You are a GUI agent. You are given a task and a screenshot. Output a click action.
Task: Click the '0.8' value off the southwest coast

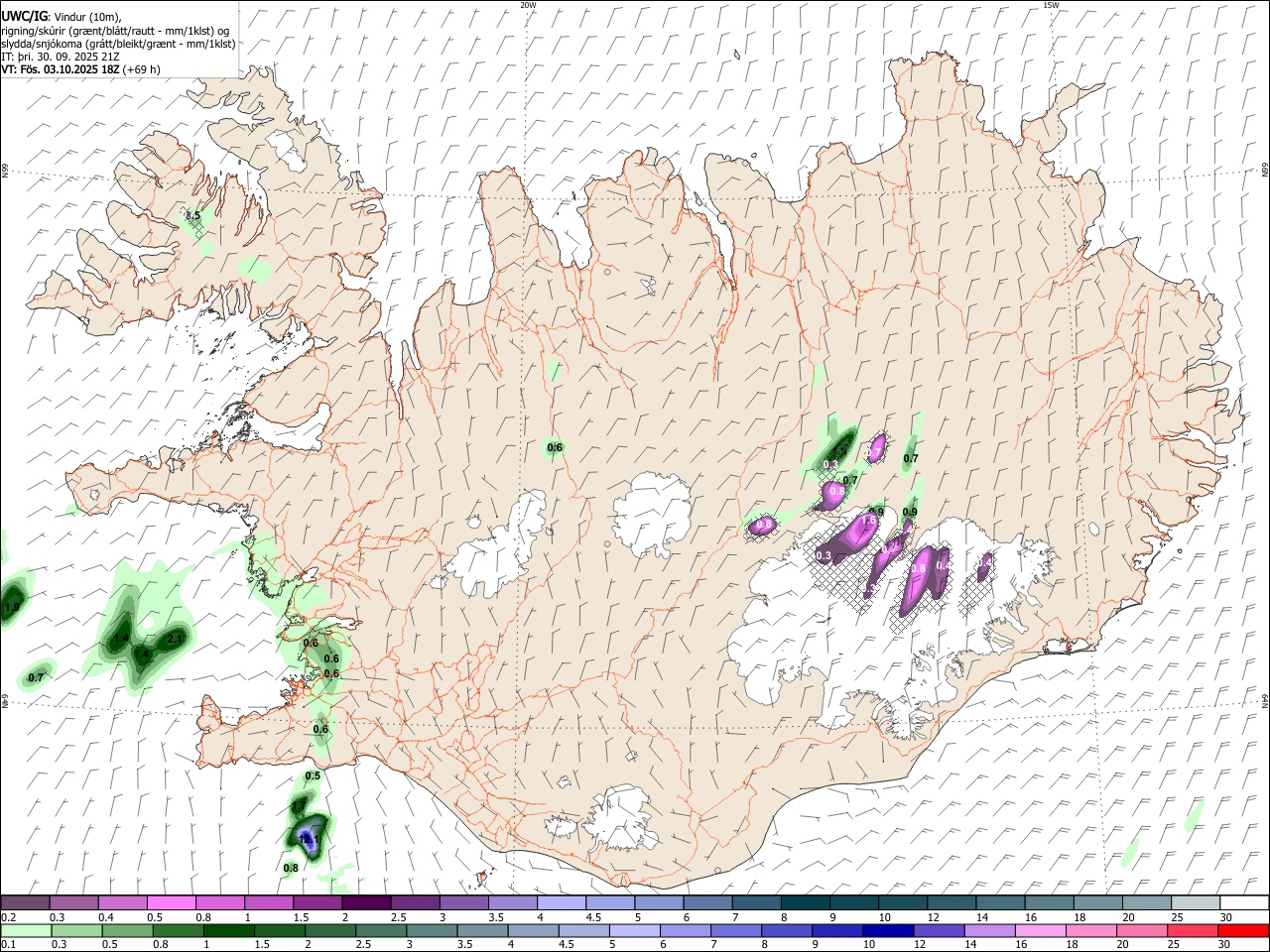click(291, 868)
